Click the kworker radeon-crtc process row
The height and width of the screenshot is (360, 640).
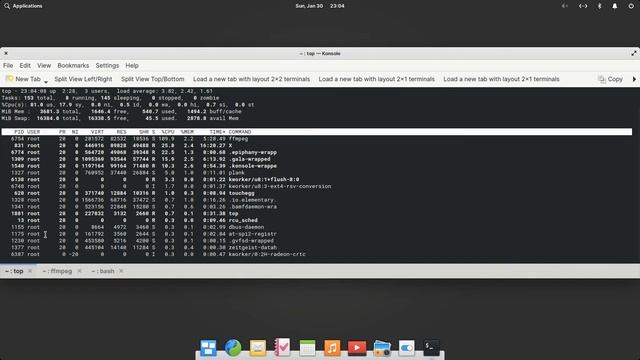pos(317,254)
